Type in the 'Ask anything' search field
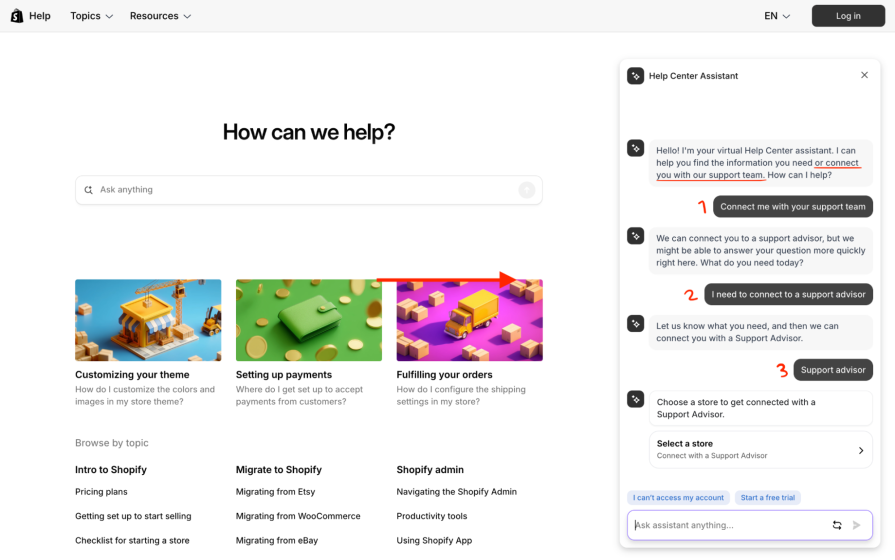Screen dimensions: 895x560 click(300, 190)
